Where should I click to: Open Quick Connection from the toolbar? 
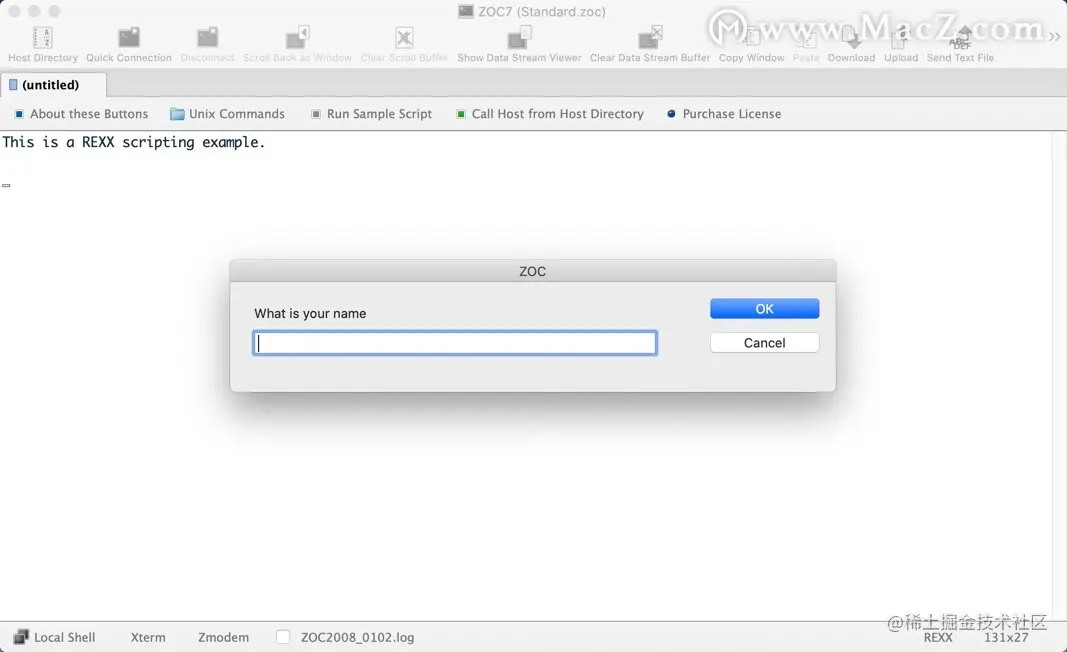129,37
